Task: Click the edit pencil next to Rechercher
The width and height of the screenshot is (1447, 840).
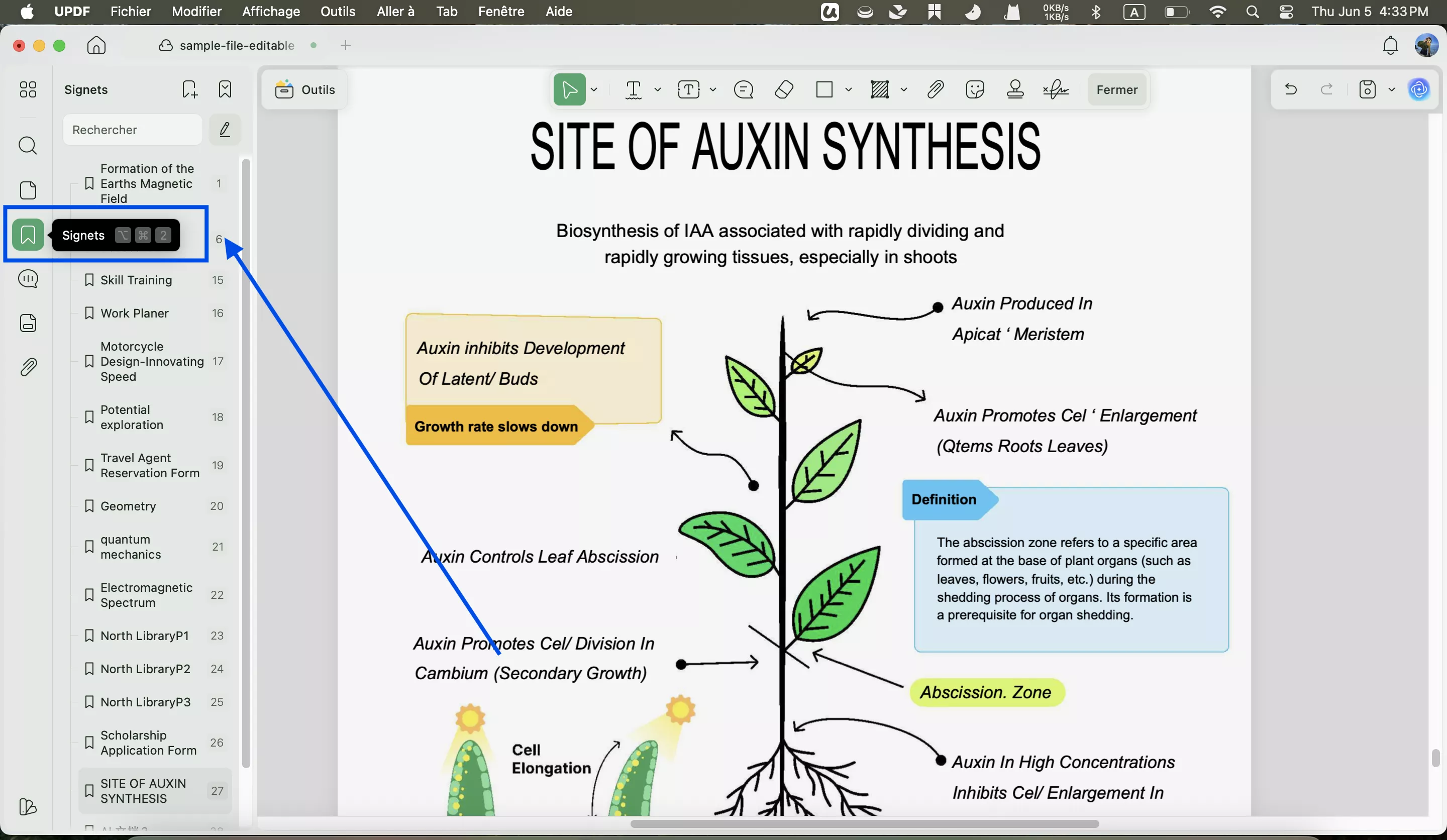Action: [225, 130]
